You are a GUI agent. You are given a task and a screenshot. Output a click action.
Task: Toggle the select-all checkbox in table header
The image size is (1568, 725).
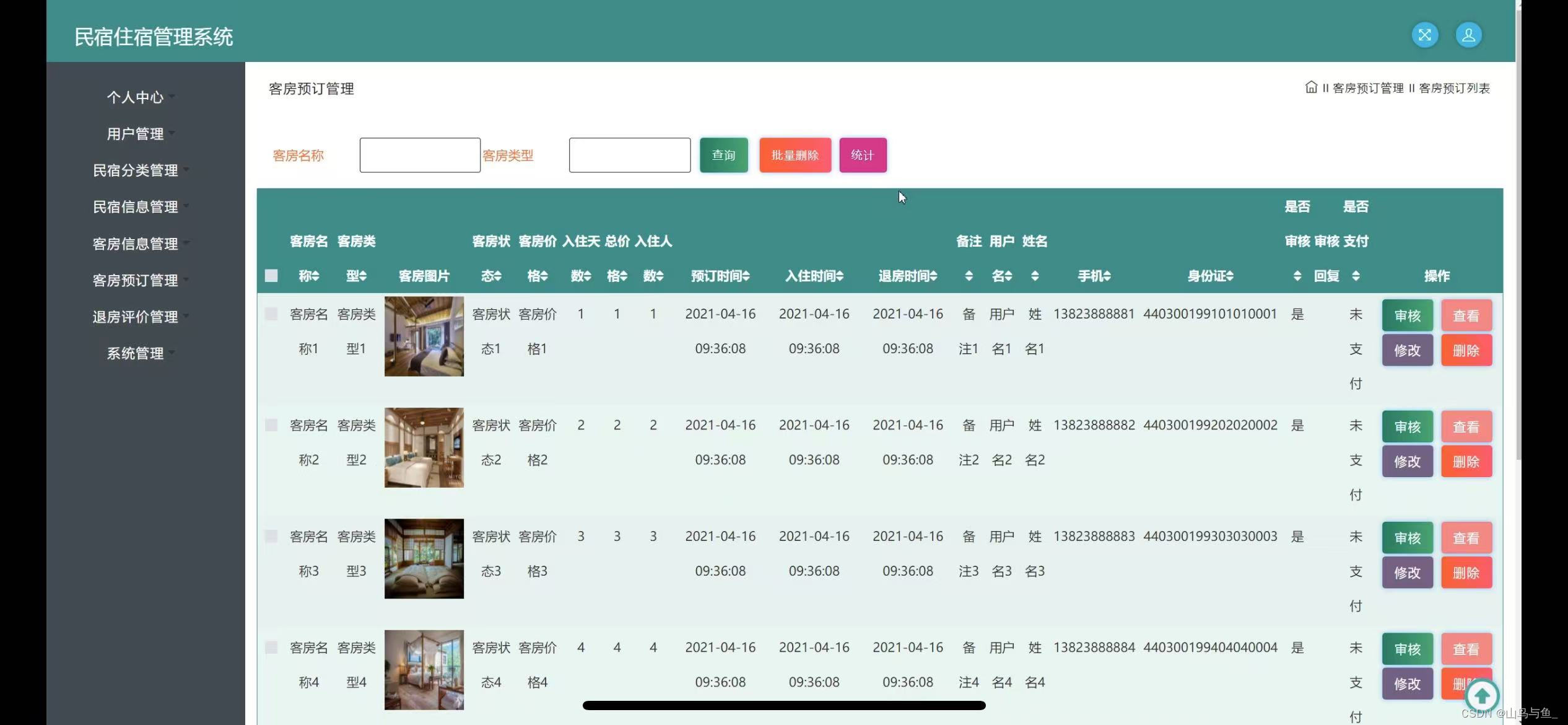click(x=271, y=276)
